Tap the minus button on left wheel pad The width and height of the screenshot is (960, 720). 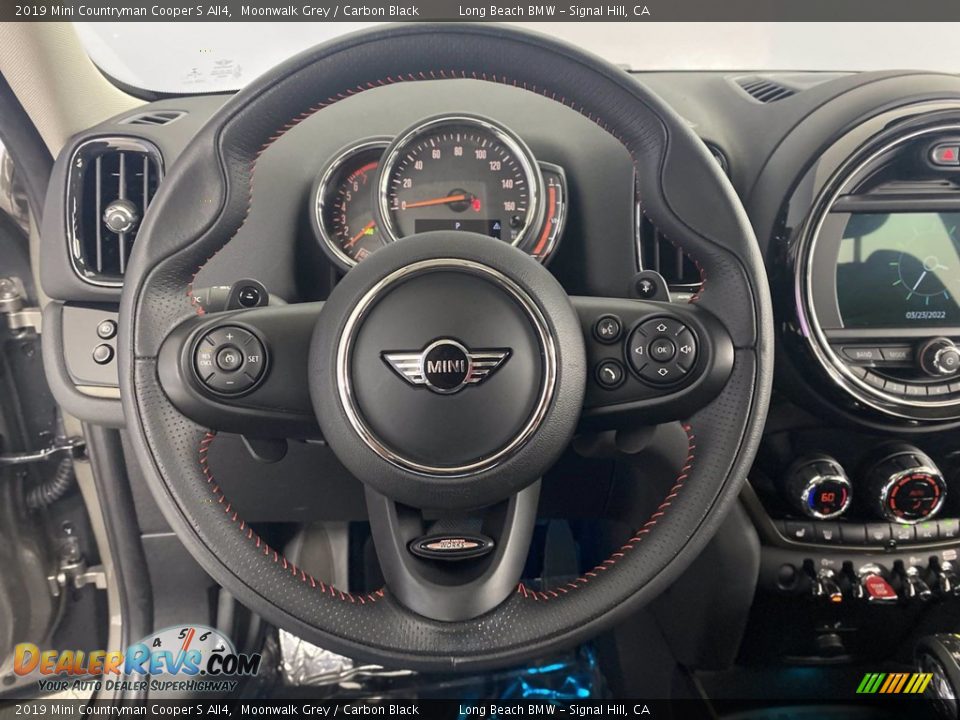tap(230, 382)
